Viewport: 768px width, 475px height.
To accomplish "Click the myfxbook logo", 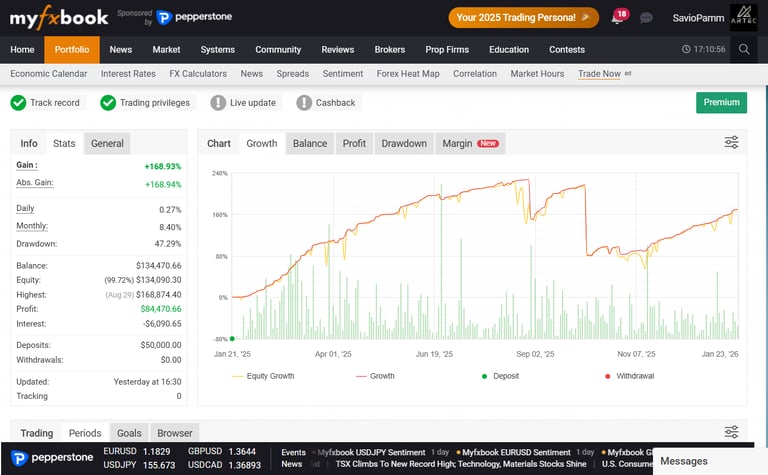I will (59, 18).
